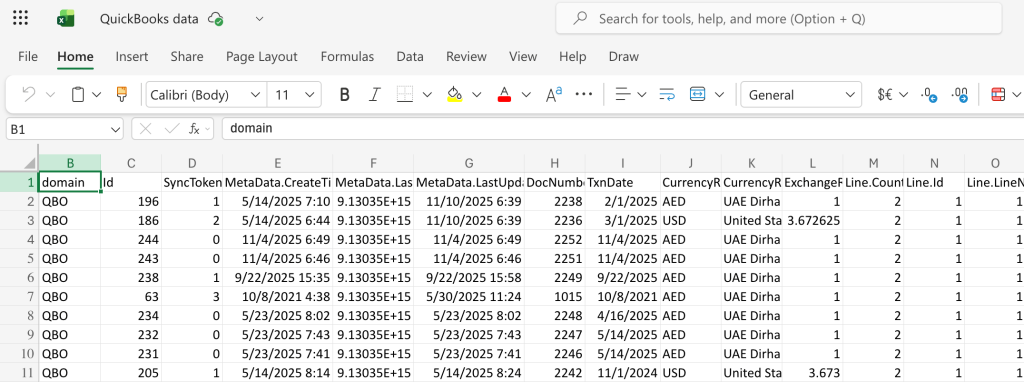Activate the Format Painter brush
Viewport: 1024px width, 382px height.
121,95
